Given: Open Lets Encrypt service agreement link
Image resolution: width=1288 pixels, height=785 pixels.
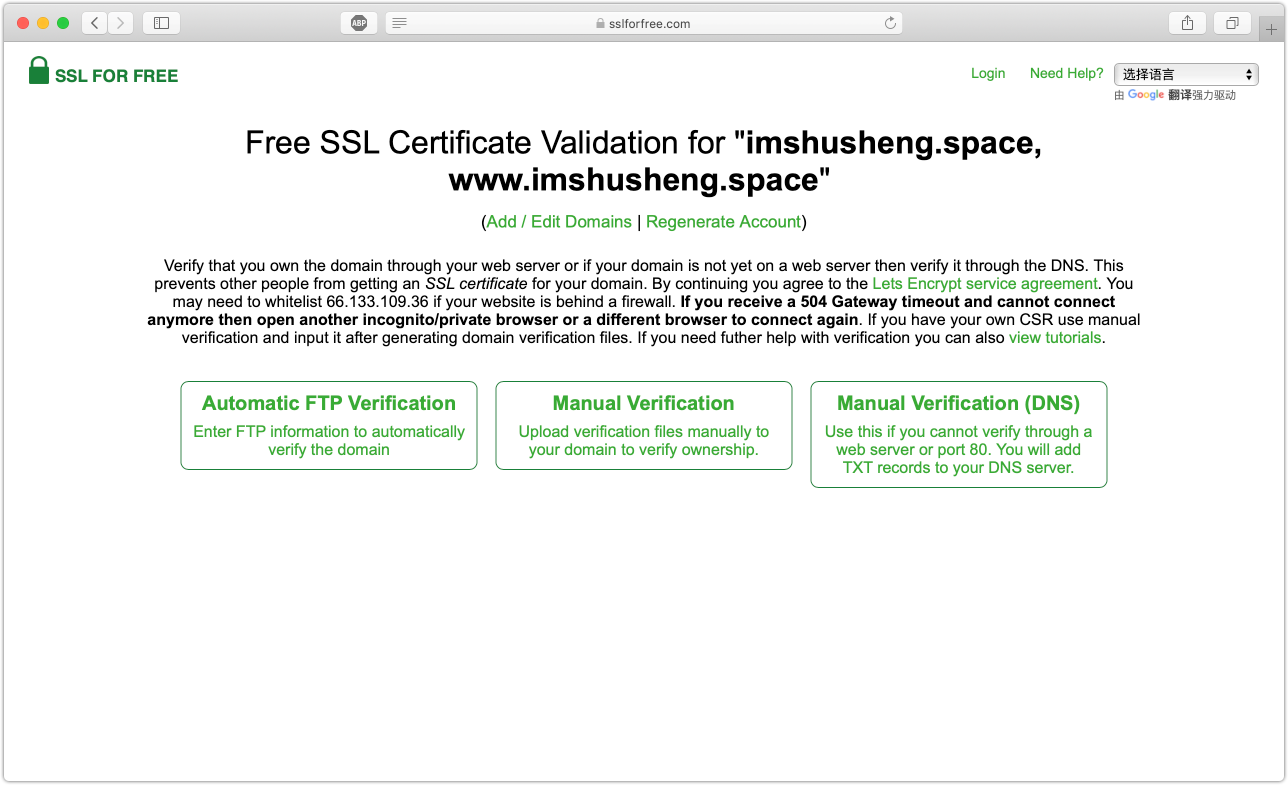Looking at the screenshot, I should (x=984, y=284).
